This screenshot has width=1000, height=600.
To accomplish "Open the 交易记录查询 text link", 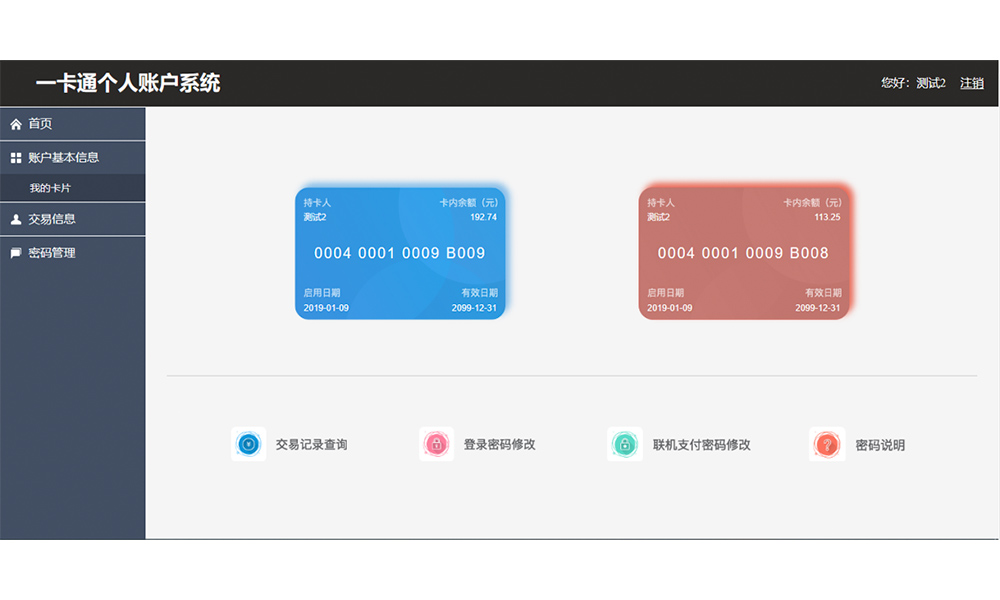I will point(311,445).
